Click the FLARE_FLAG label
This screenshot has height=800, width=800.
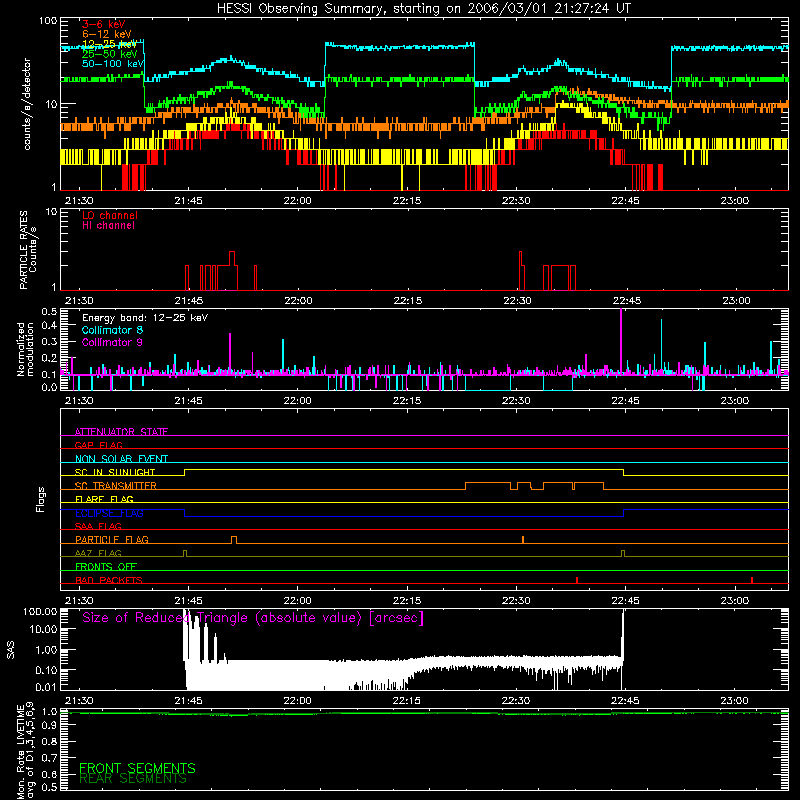104,499
